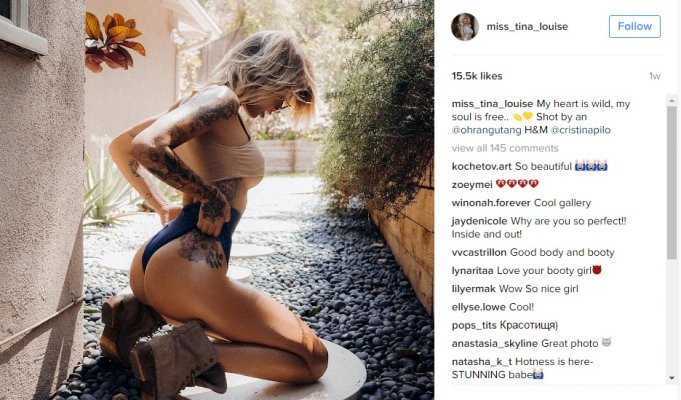Open vvcastrillon commenter profile
This screenshot has height=400, width=681.
point(479,252)
